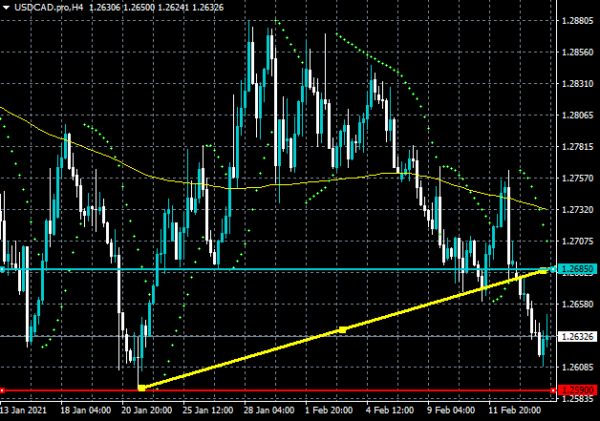
Task: Click the 13 Jan 2021 date label
Action: pos(23,410)
